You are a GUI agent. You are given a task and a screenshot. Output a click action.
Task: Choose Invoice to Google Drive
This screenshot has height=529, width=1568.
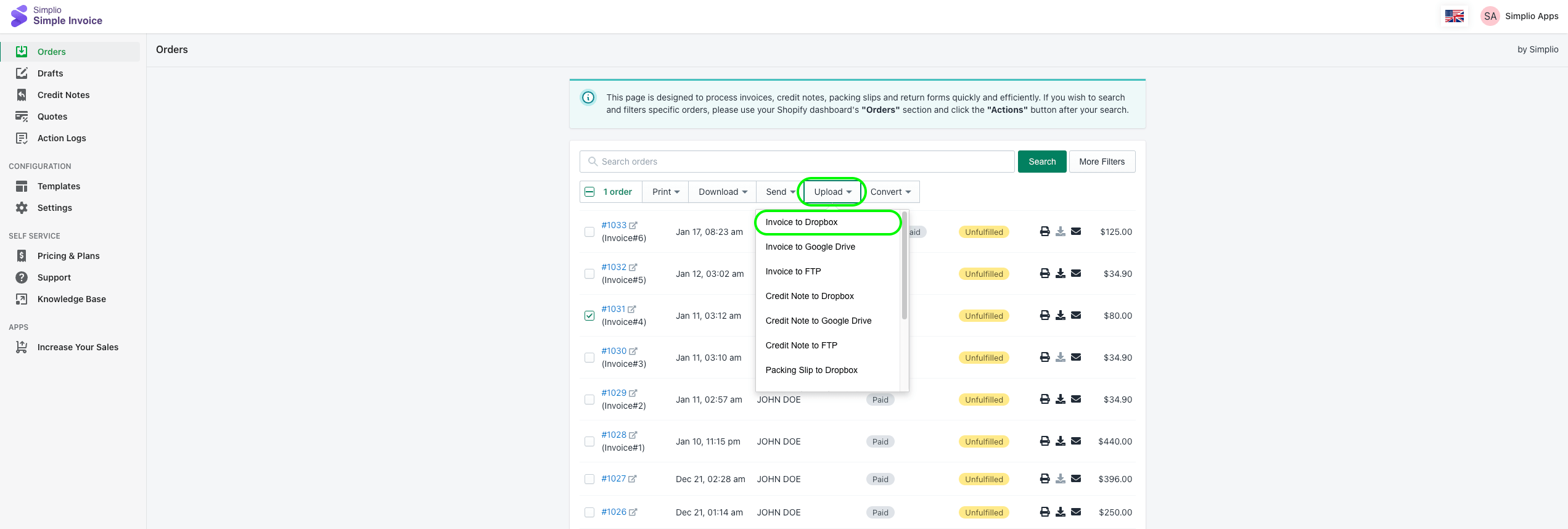pos(828,247)
